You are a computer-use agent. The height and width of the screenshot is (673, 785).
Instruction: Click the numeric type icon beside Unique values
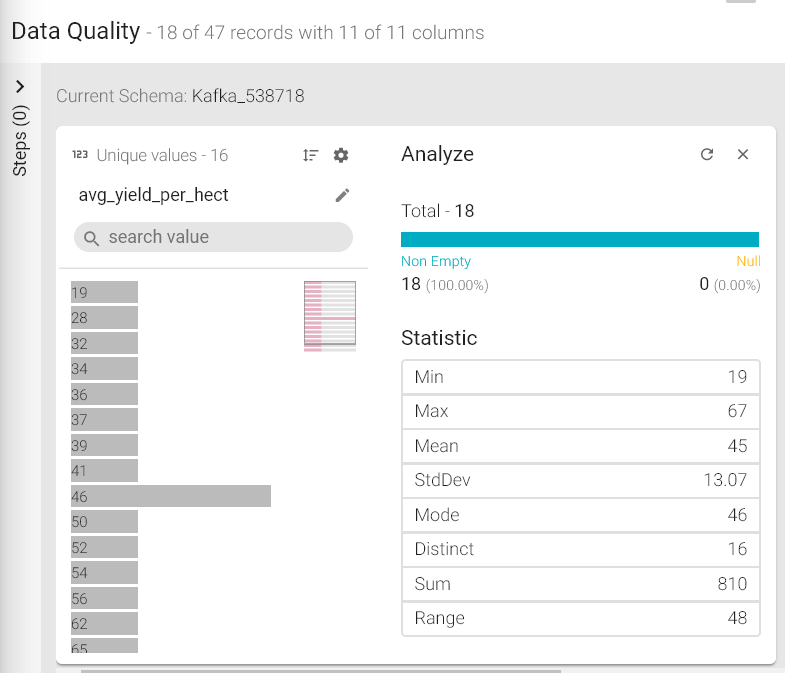click(80, 155)
